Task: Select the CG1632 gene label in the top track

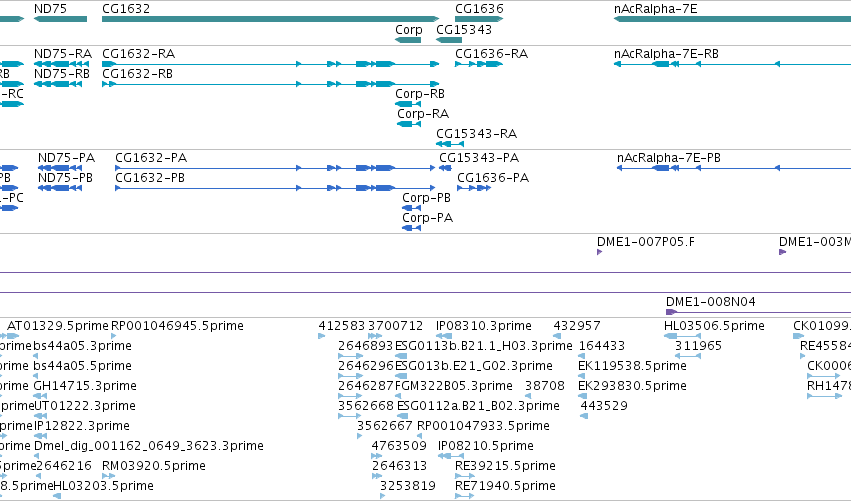Action: click(126, 9)
